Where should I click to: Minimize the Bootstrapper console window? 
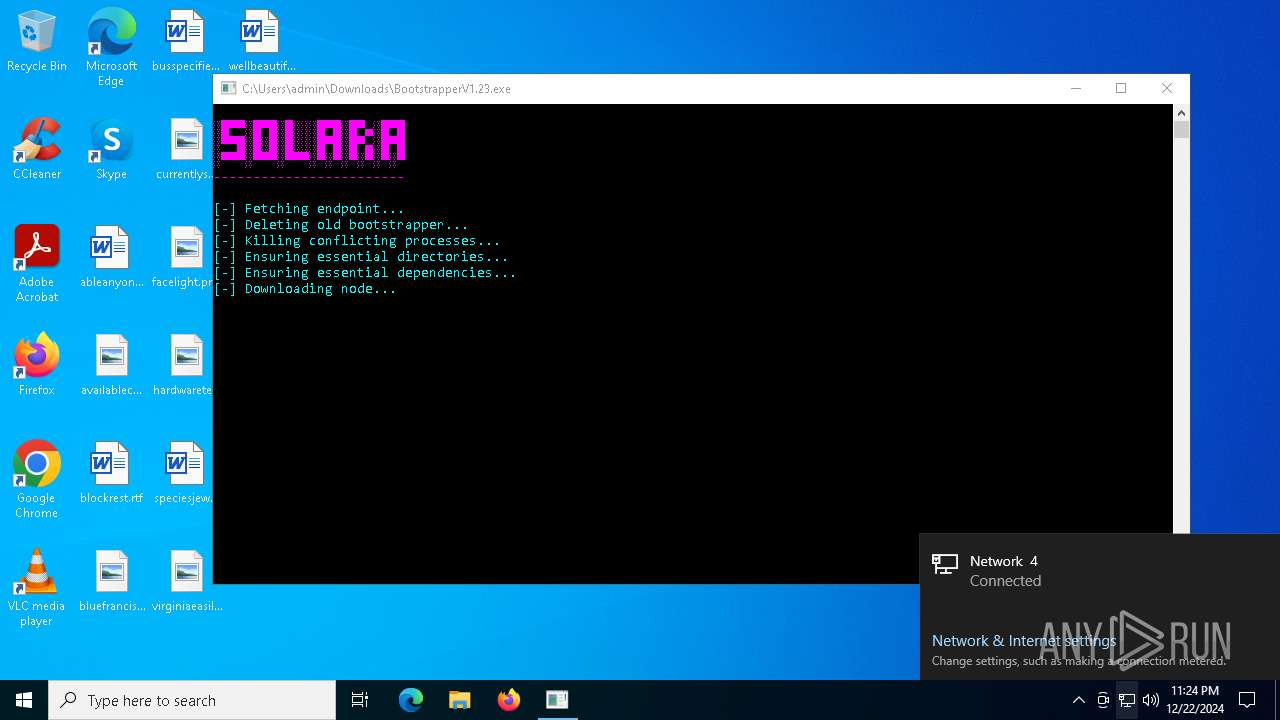tap(1076, 88)
